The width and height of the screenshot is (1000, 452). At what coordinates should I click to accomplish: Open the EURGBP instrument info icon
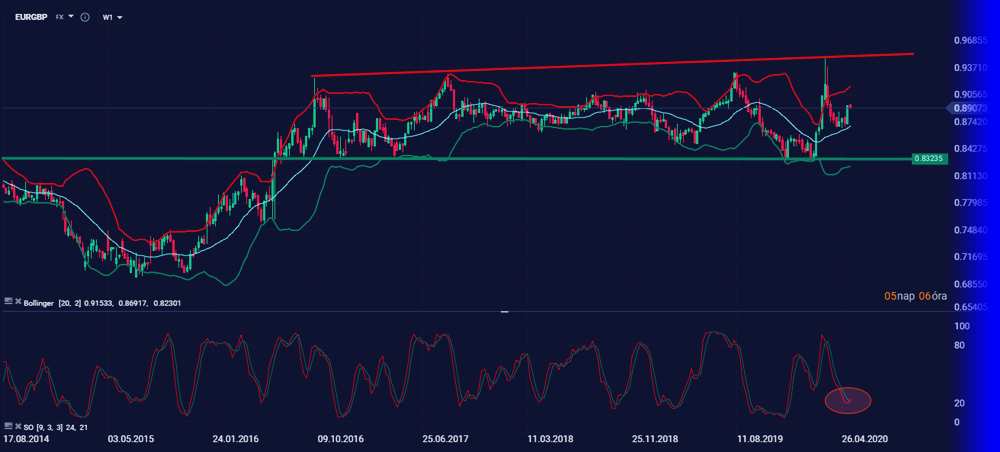(85, 17)
